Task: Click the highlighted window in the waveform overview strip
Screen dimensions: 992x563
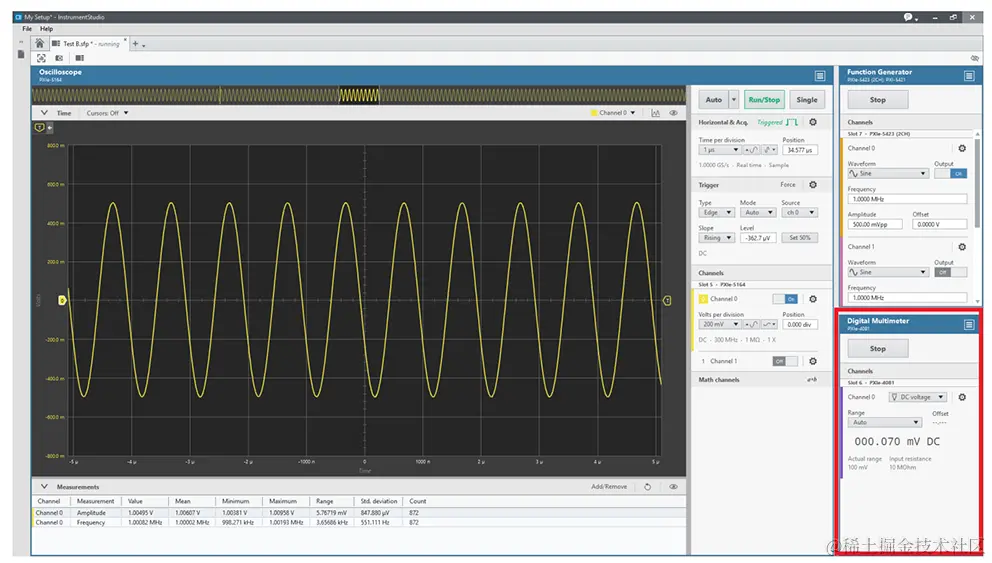Action: coord(359,96)
